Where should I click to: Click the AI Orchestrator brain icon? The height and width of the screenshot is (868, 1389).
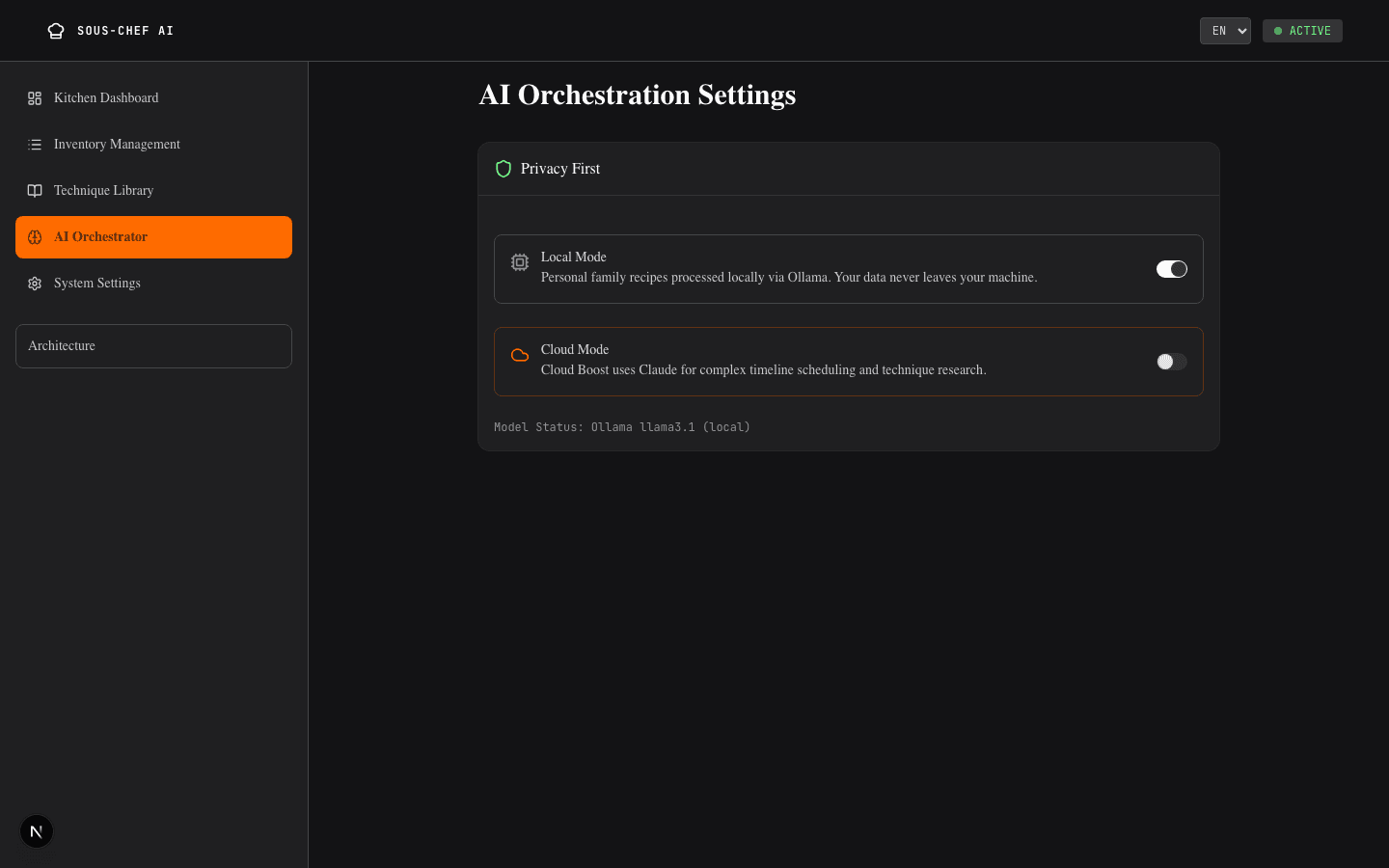[x=35, y=237]
